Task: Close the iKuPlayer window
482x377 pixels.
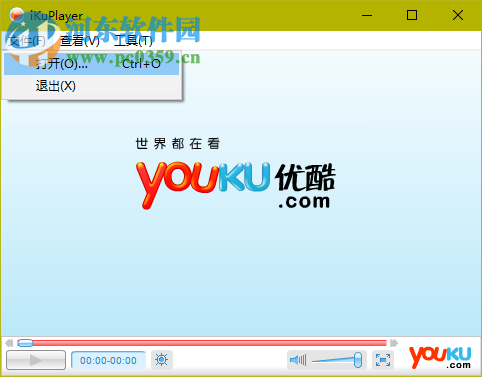Action: (458, 15)
